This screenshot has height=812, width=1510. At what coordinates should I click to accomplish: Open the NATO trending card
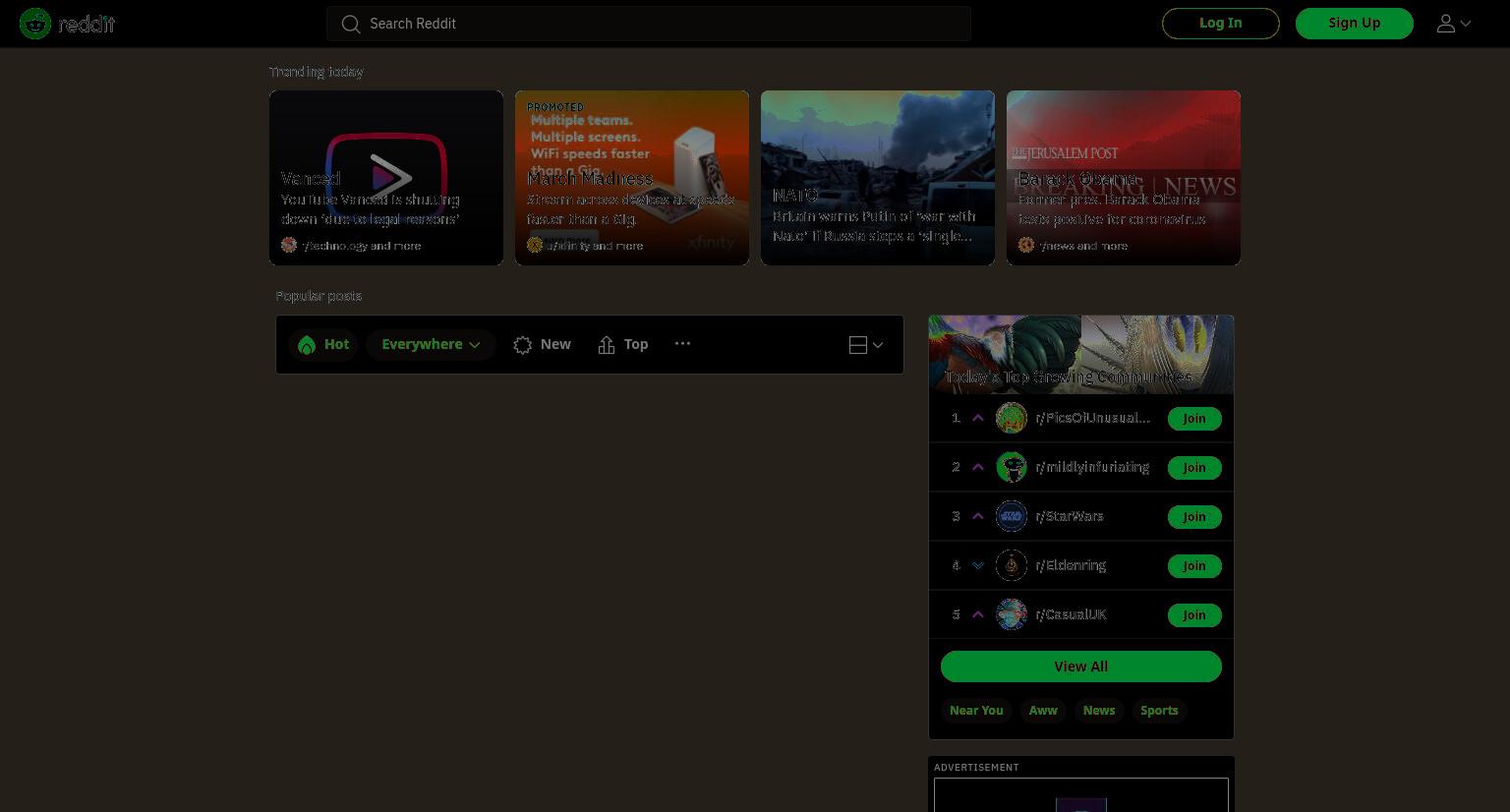tap(878, 178)
